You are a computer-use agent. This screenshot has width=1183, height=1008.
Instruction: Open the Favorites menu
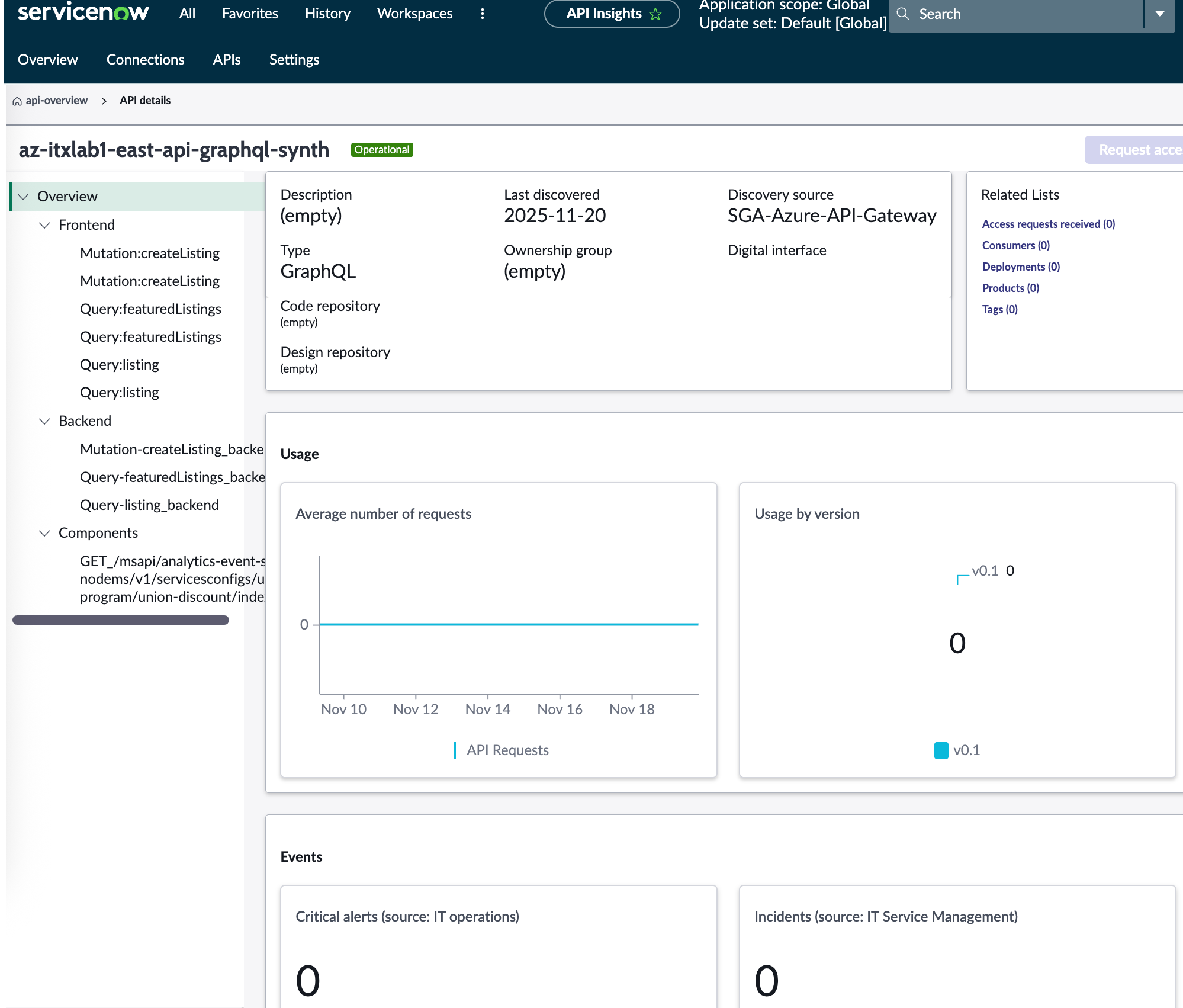pos(250,14)
